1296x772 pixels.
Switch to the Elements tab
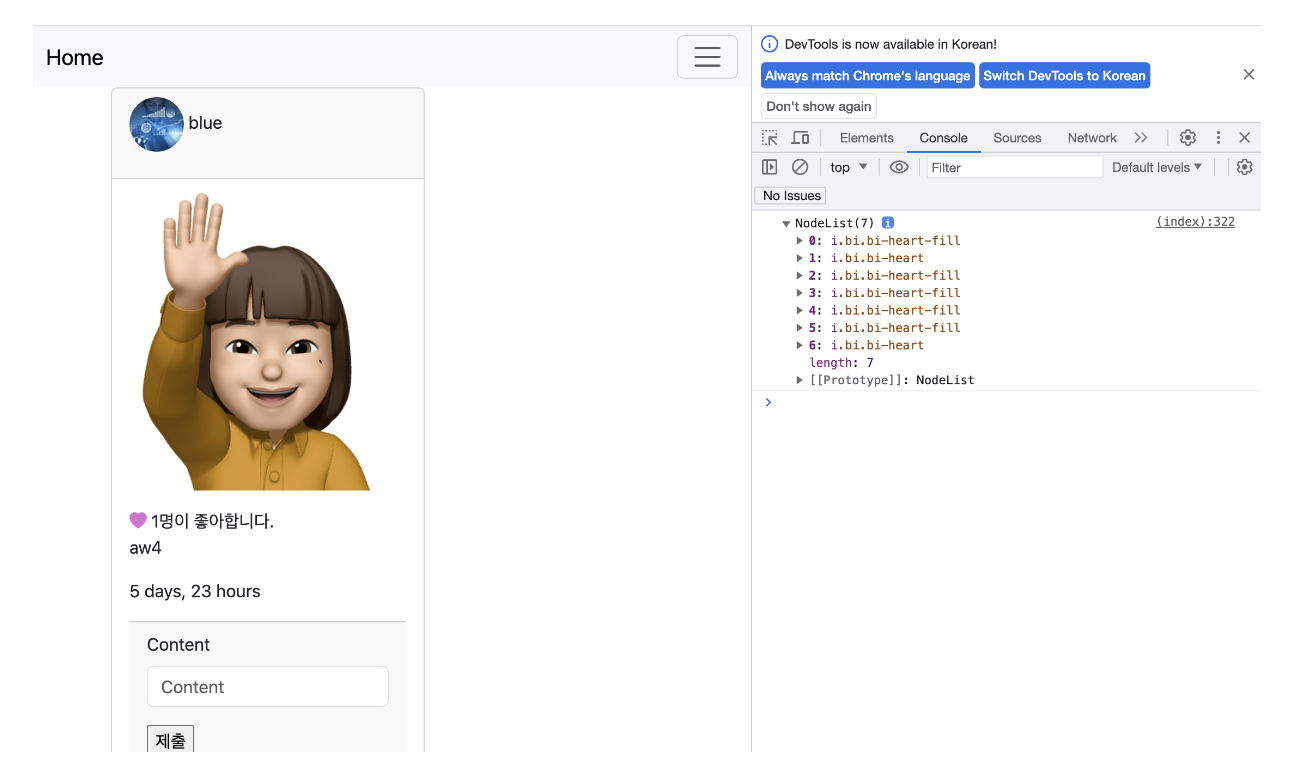(x=866, y=138)
